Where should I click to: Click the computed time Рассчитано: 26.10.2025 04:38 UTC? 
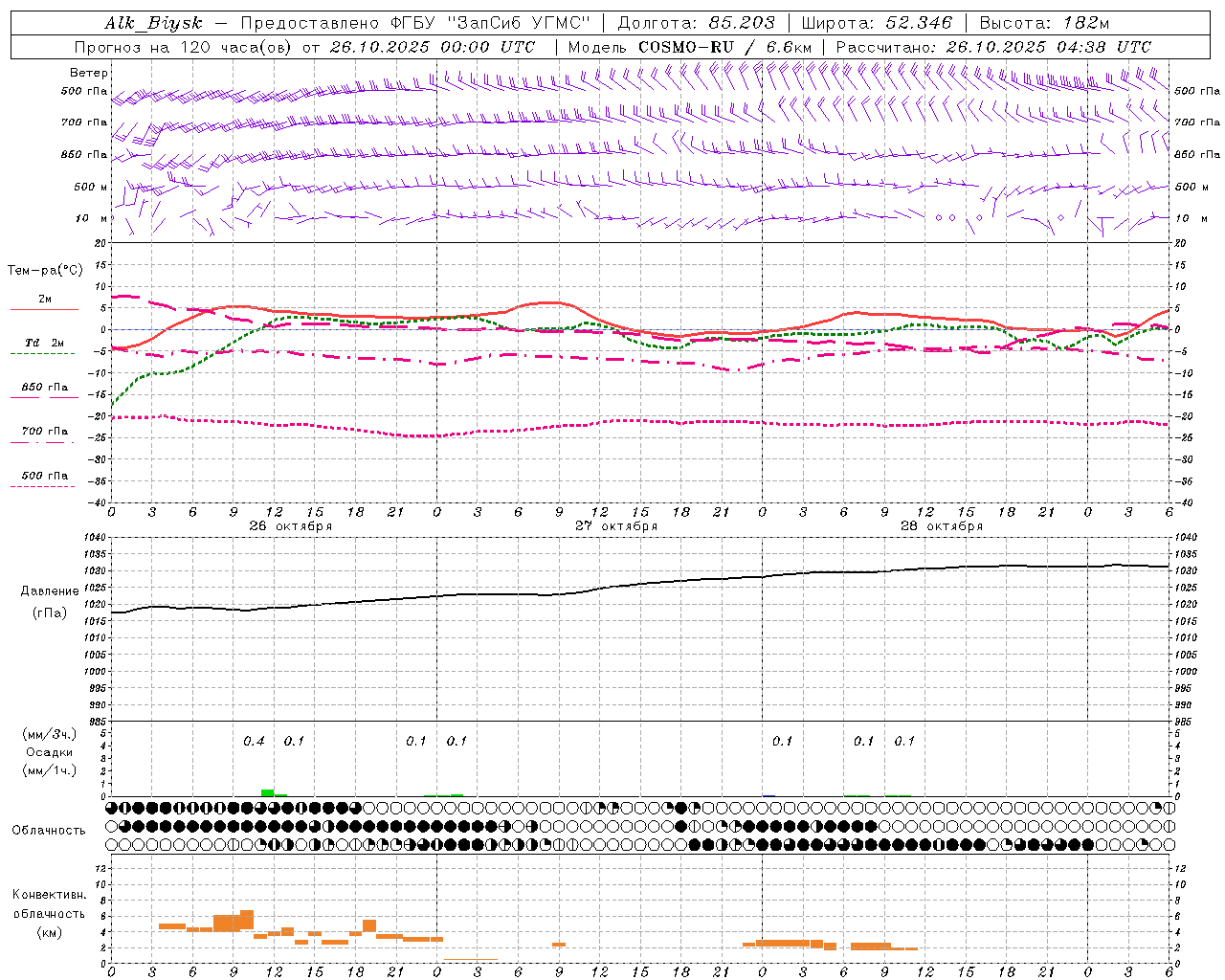click(993, 47)
